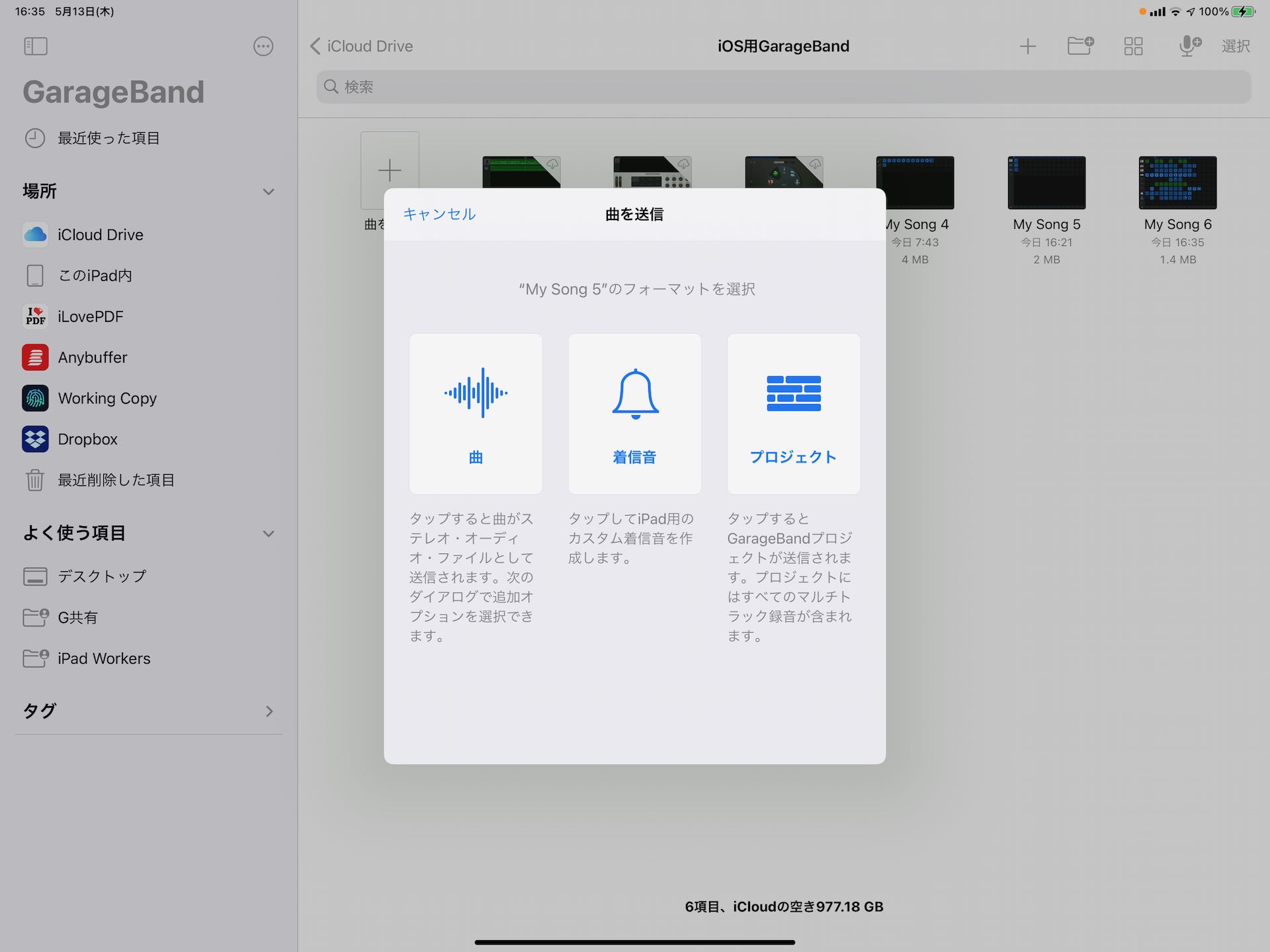This screenshot has height=952, width=1270.
Task: Tap the Wi-Fi status icon
Action: pyautogui.click(x=1175, y=12)
